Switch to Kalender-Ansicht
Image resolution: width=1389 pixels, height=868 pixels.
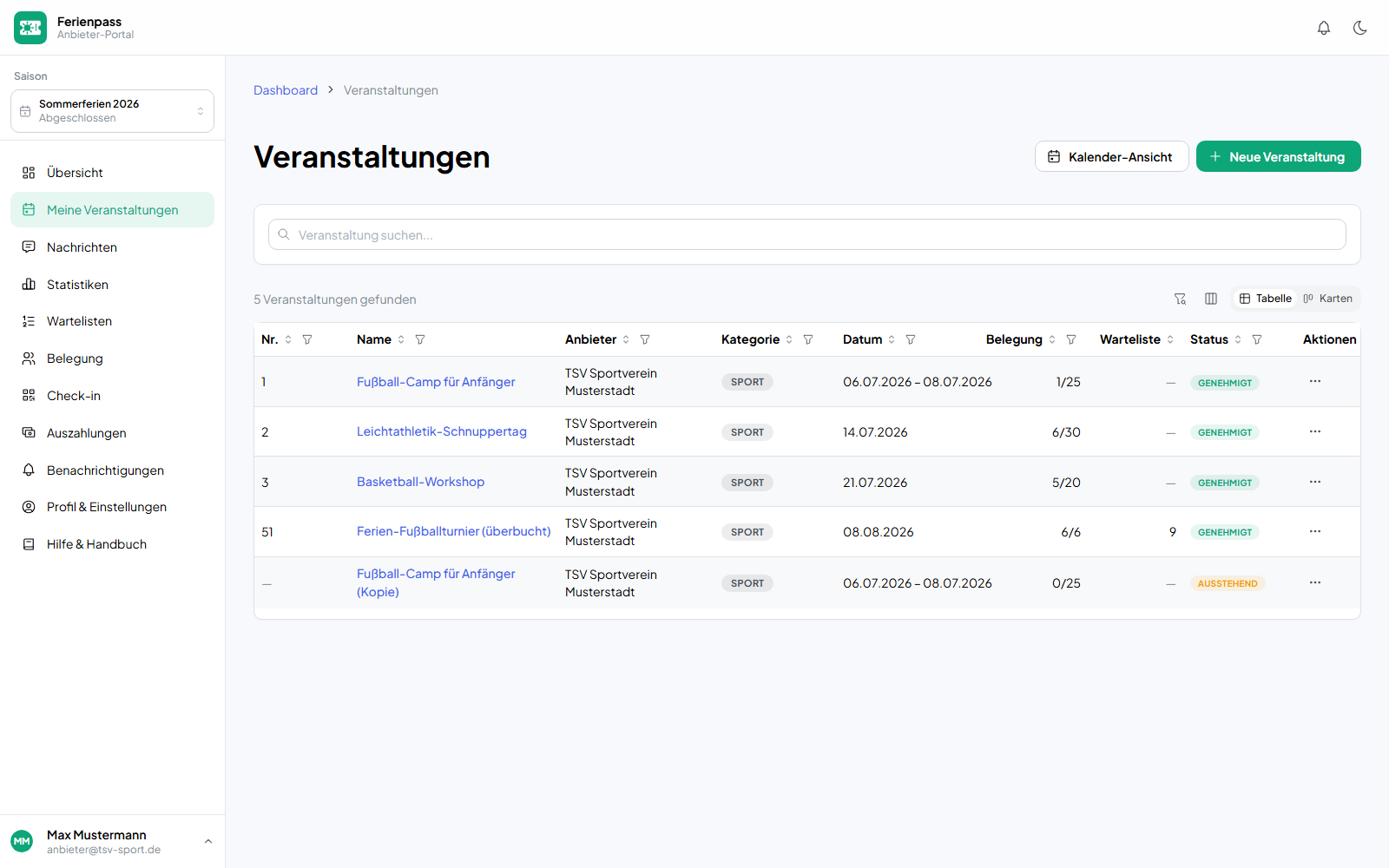[1111, 156]
